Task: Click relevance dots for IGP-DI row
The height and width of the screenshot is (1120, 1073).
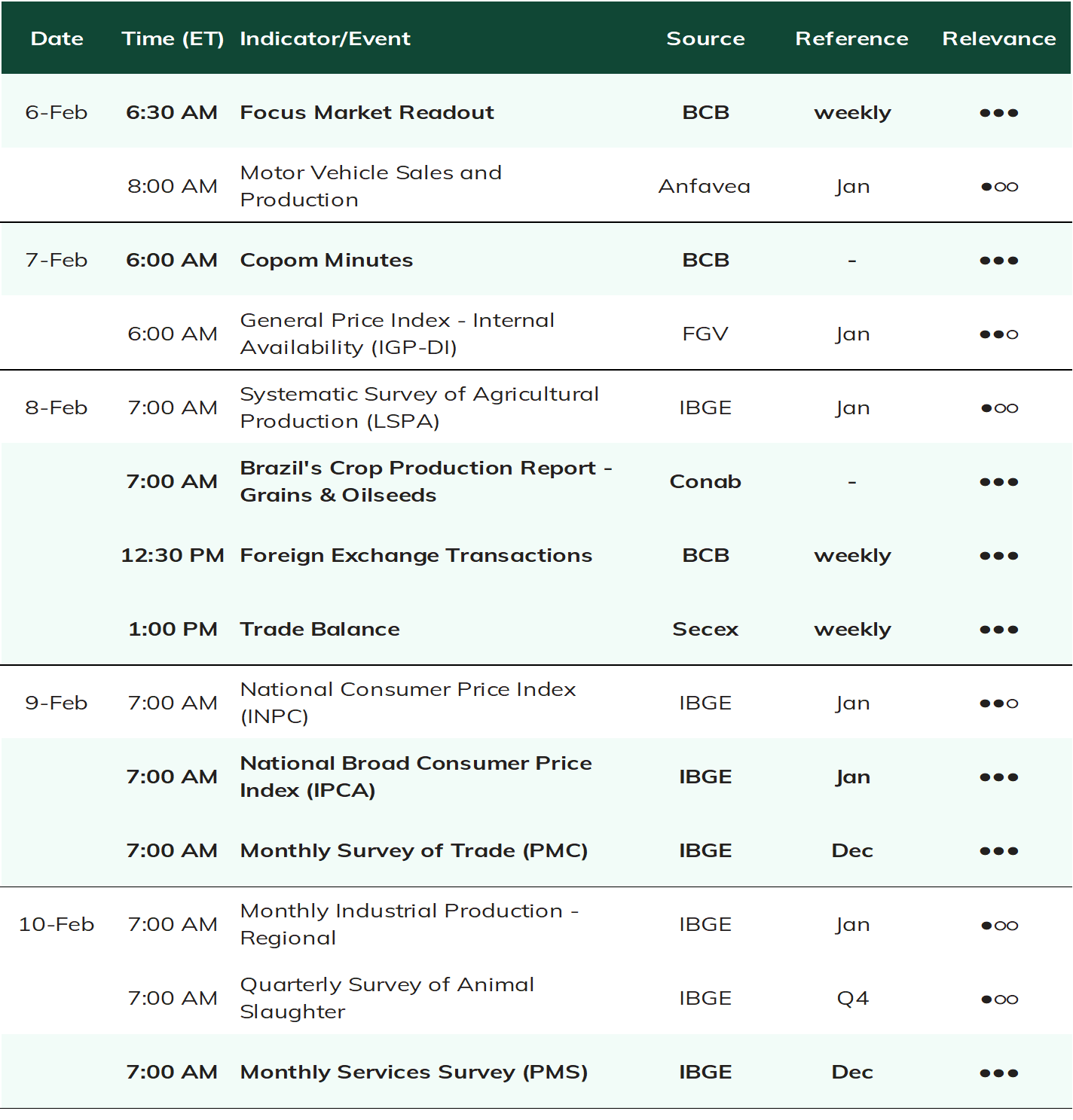Action: click(999, 334)
